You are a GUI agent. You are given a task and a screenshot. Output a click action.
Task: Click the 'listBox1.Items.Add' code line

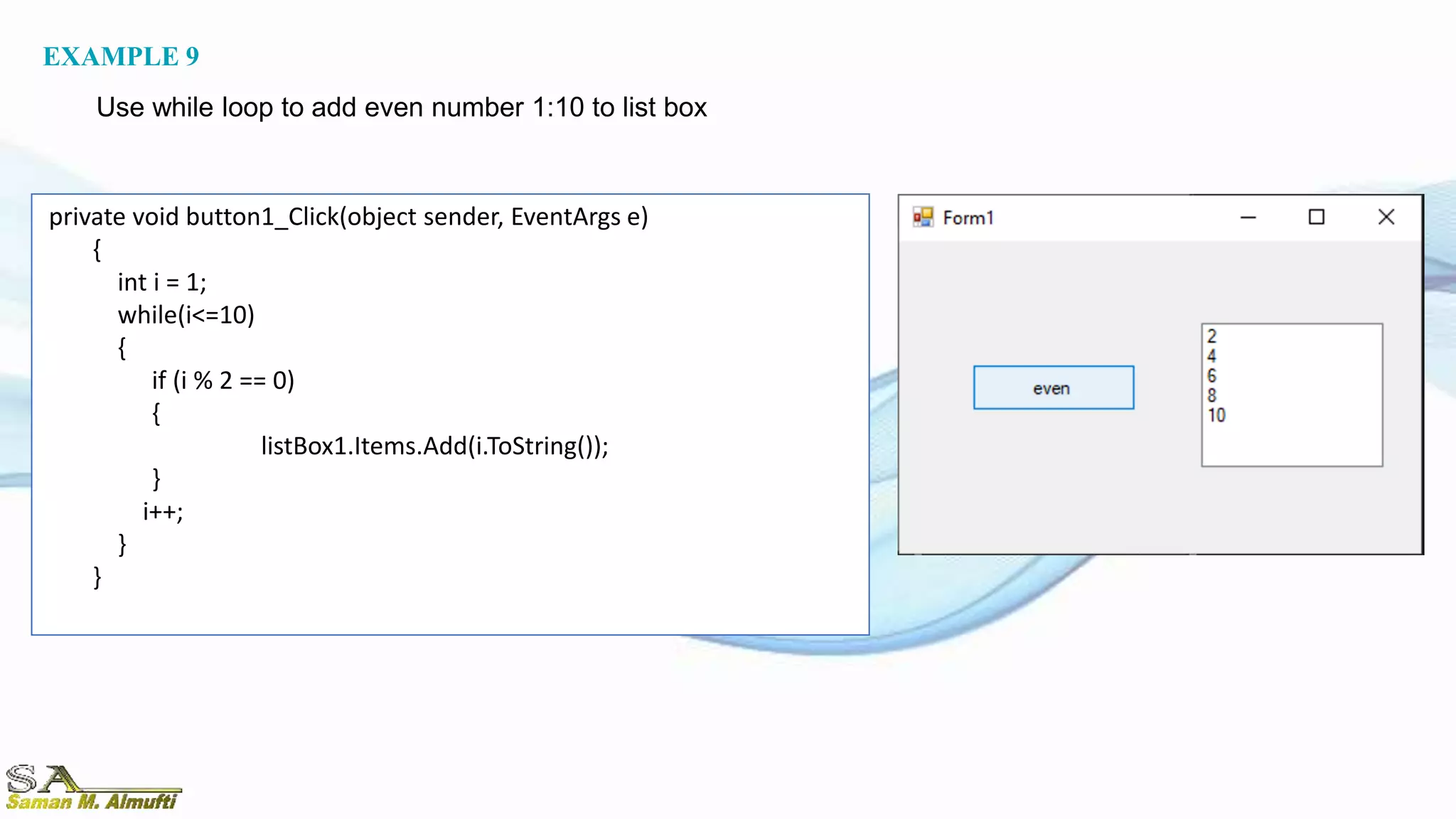435,446
